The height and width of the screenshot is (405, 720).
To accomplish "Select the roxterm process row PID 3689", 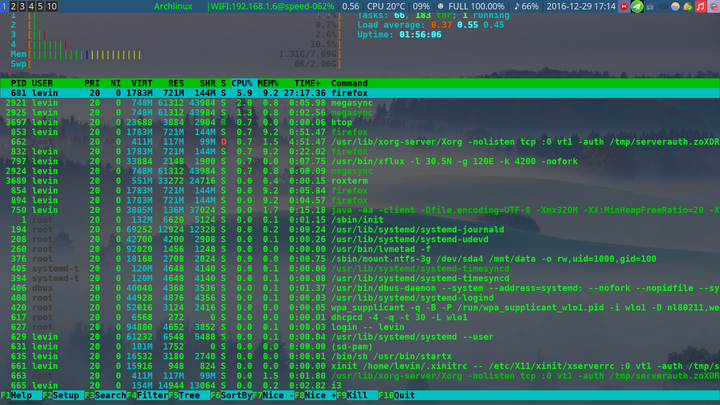I will point(360,181).
